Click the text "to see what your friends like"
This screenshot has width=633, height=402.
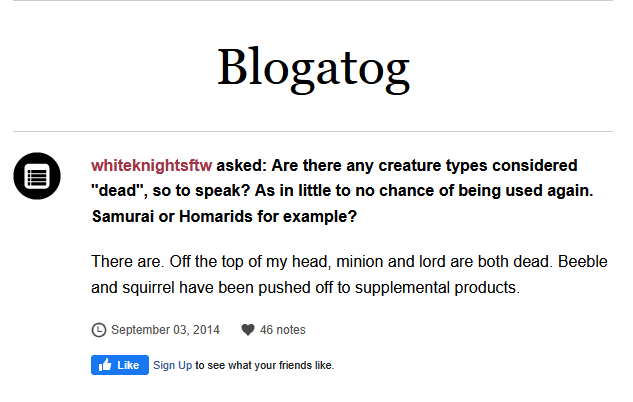[264, 365]
